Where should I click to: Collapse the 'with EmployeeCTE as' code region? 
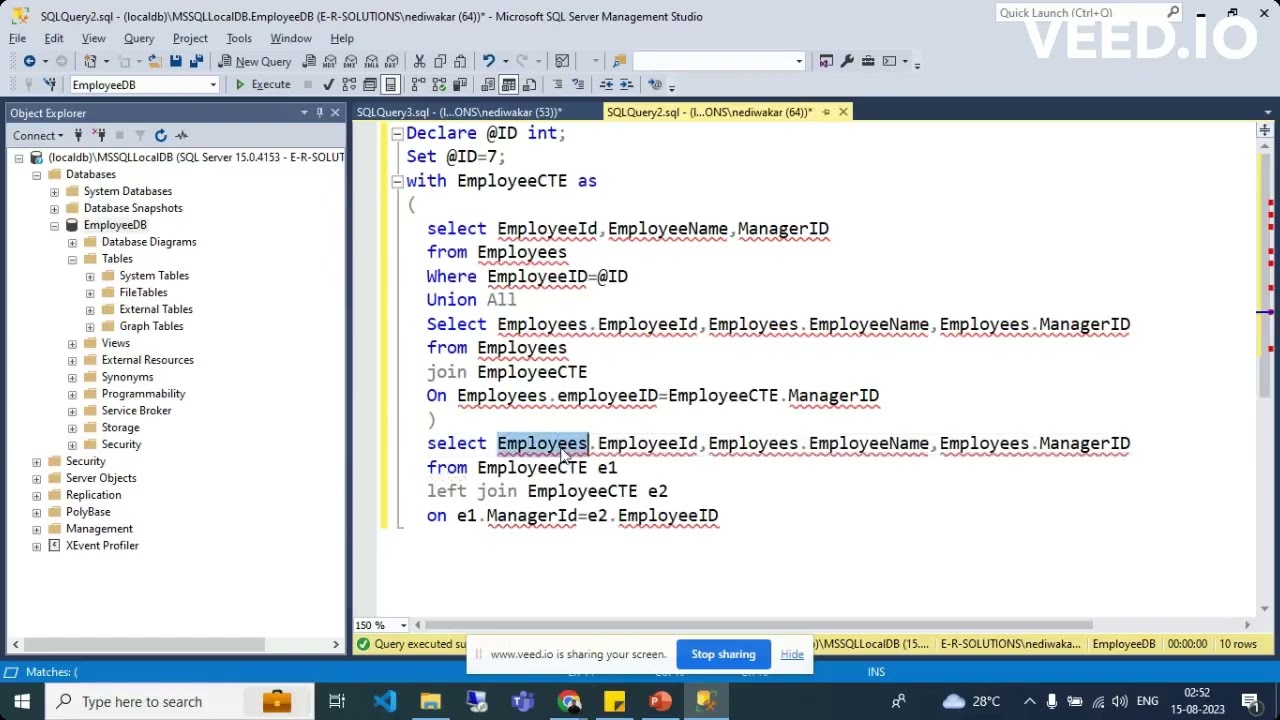pos(397,181)
